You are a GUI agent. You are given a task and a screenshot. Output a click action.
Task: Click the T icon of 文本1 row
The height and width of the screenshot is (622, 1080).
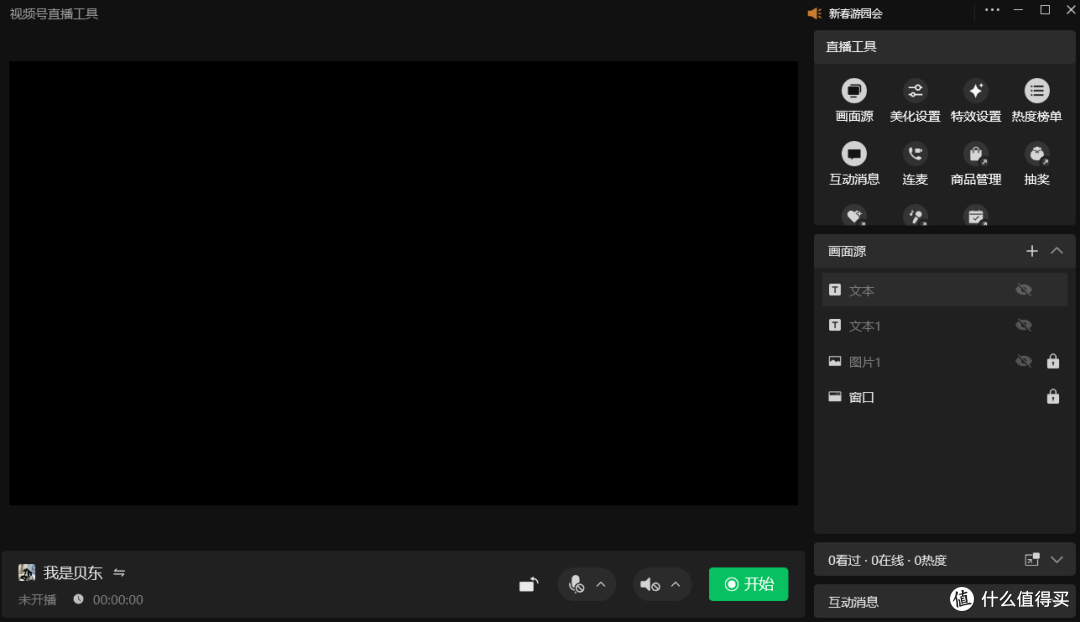point(835,325)
